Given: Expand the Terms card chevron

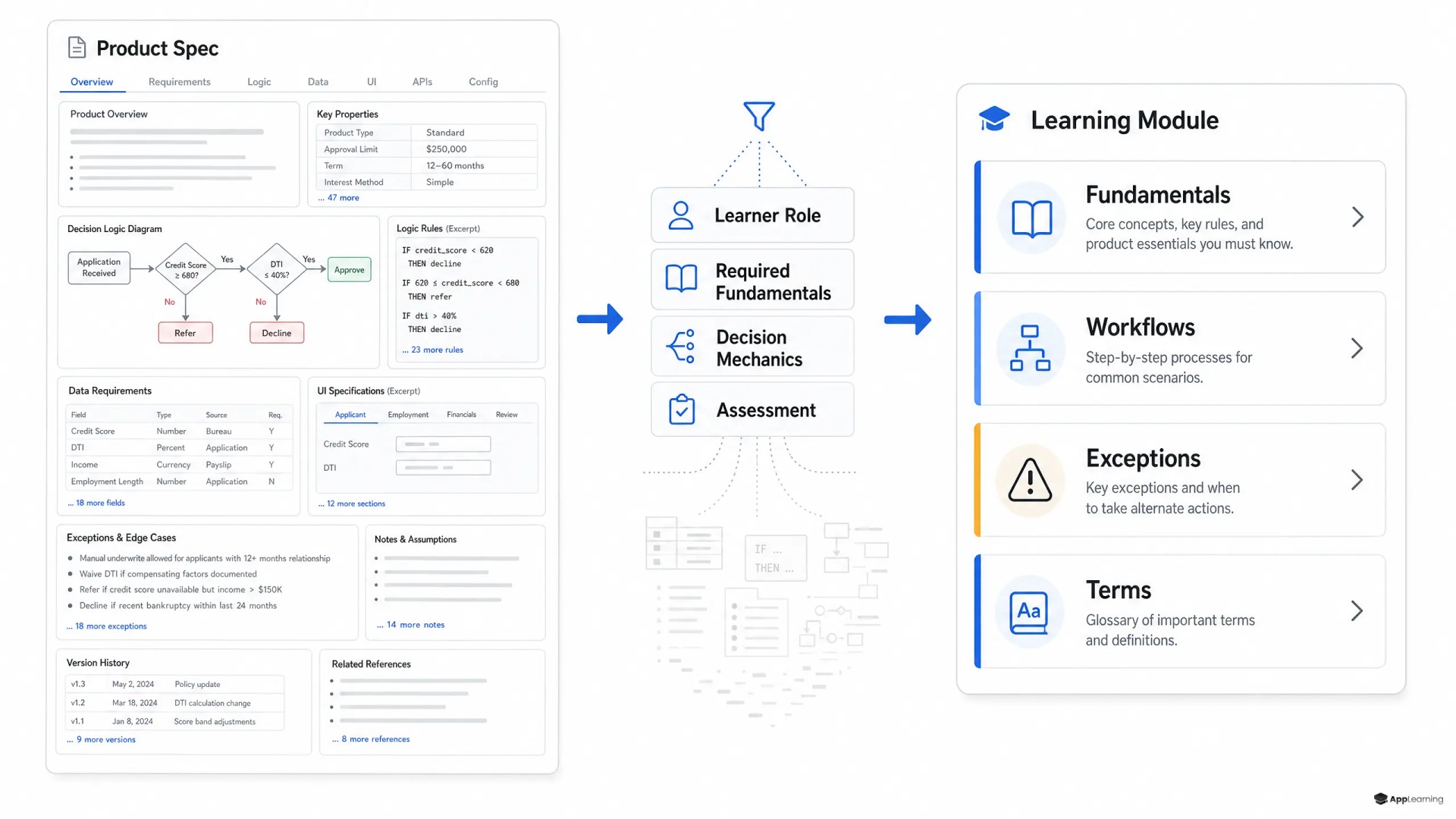Looking at the screenshot, I should (x=1357, y=611).
